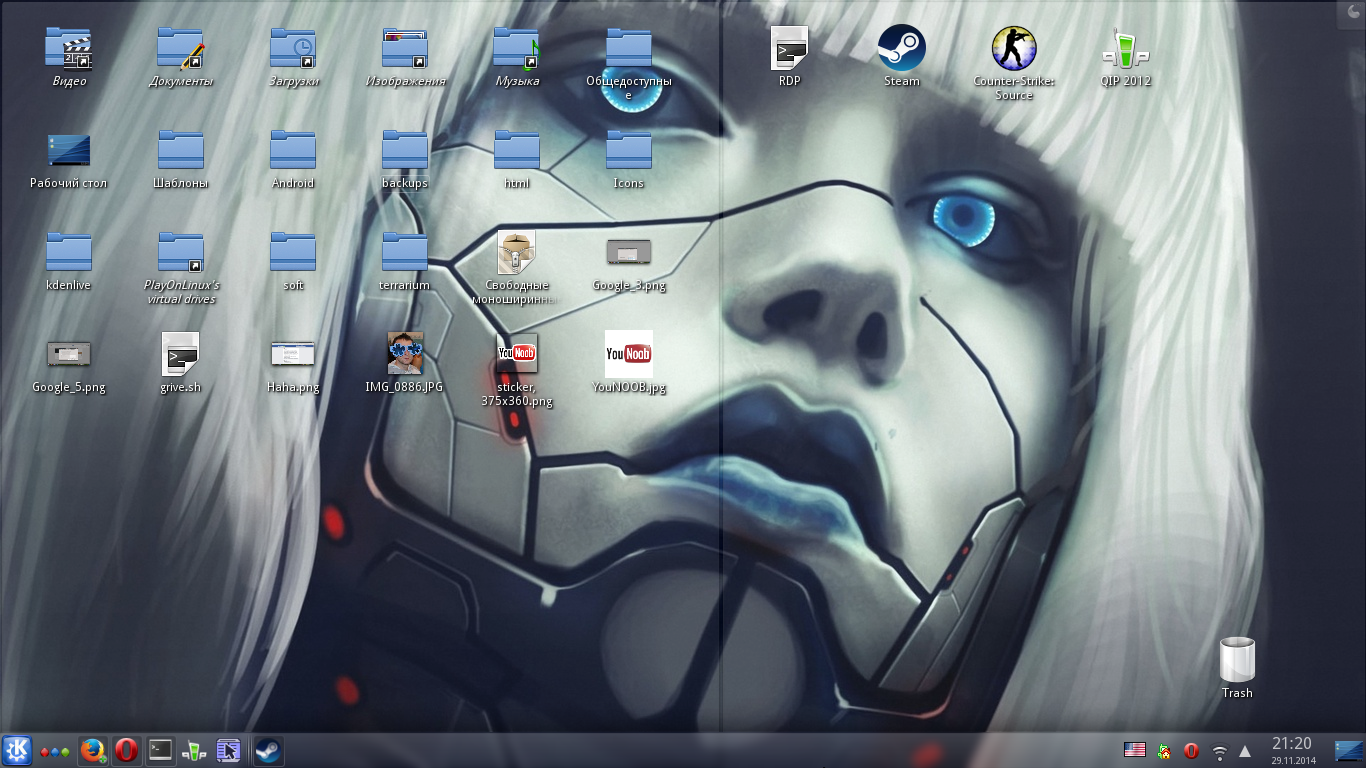The height and width of the screenshot is (768, 1366).
Task: Open the soft folder
Action: click(x=293, y=252)
